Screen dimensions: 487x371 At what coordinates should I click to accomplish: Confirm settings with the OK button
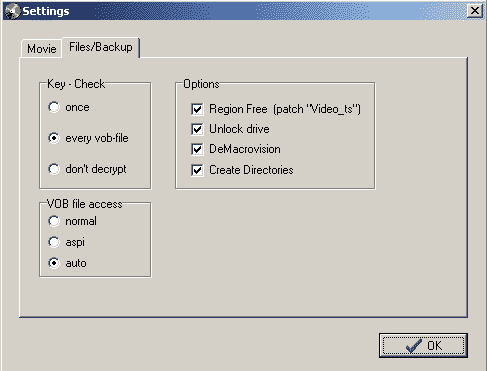point(423,346)
